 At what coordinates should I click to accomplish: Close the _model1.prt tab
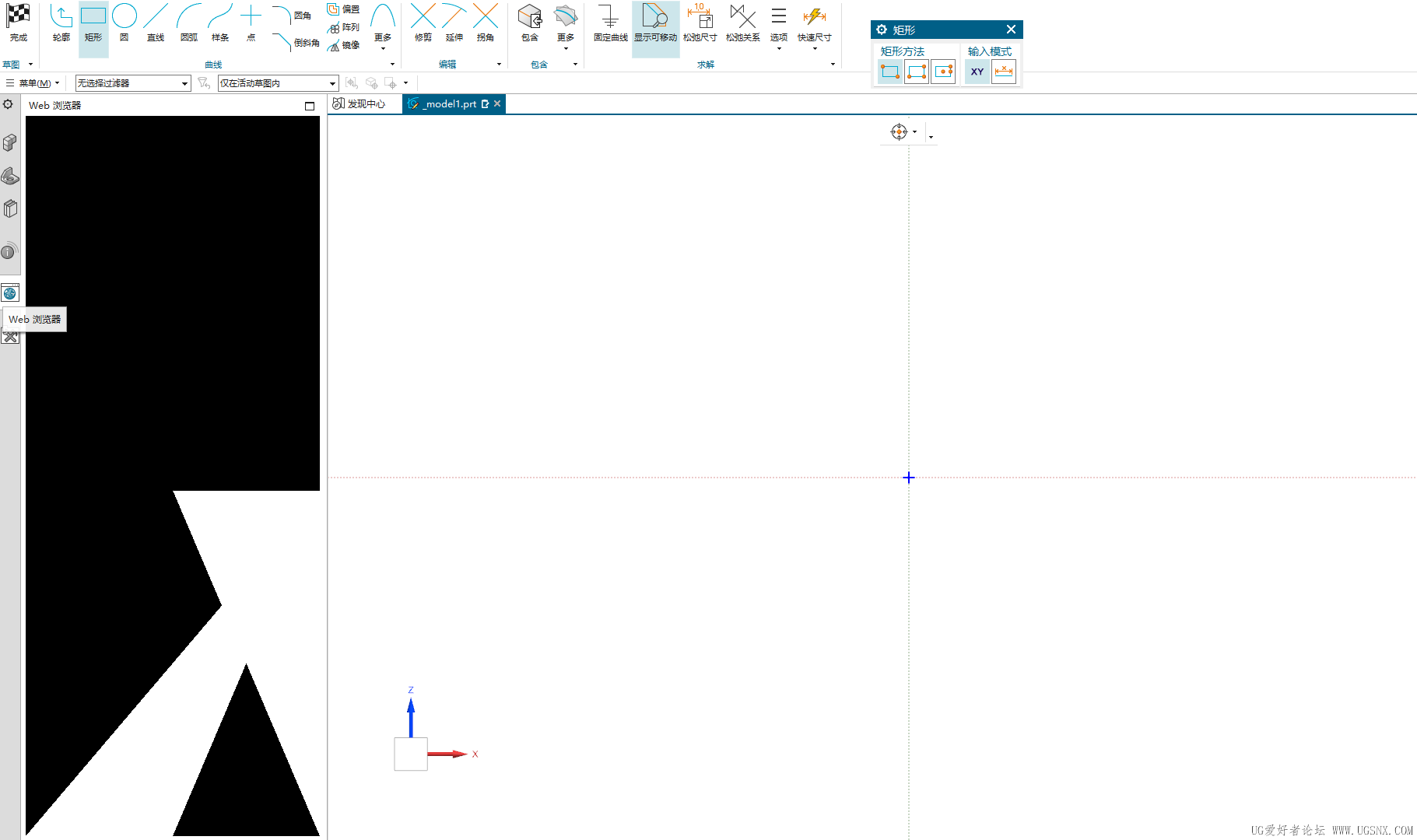point(497,103)
